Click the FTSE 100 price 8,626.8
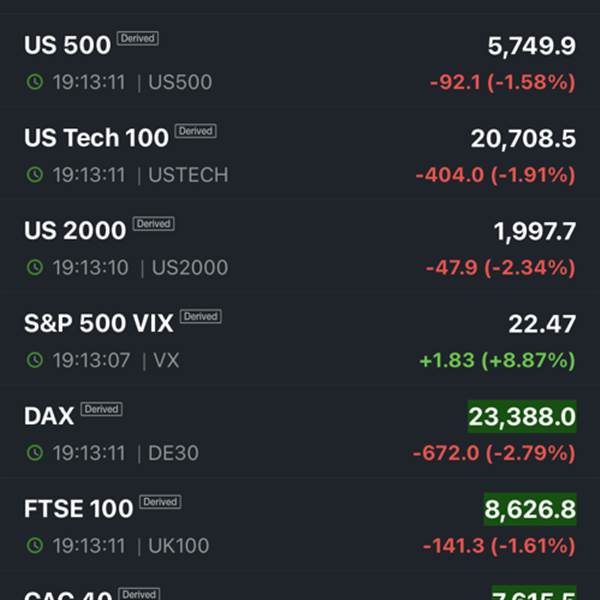This screenshot has width=600, height=600. (x=530, y=509)
